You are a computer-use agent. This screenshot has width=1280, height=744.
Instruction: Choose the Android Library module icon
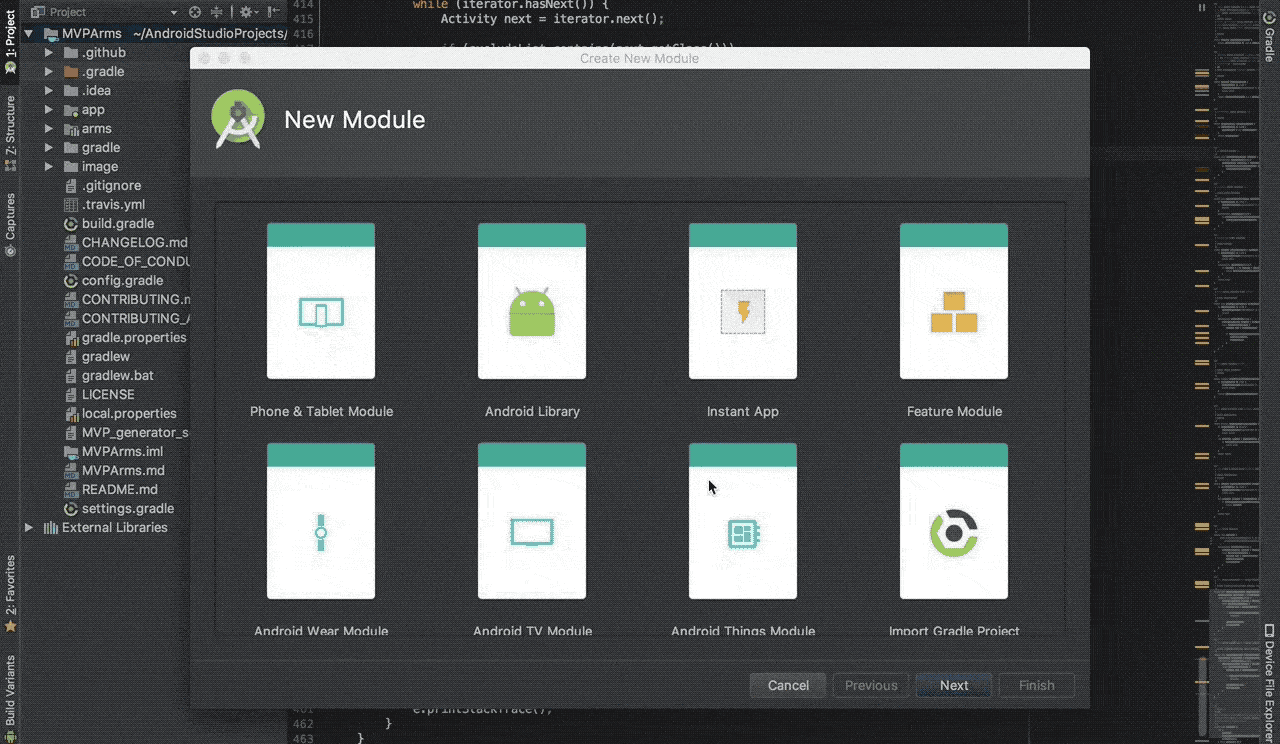532,301
